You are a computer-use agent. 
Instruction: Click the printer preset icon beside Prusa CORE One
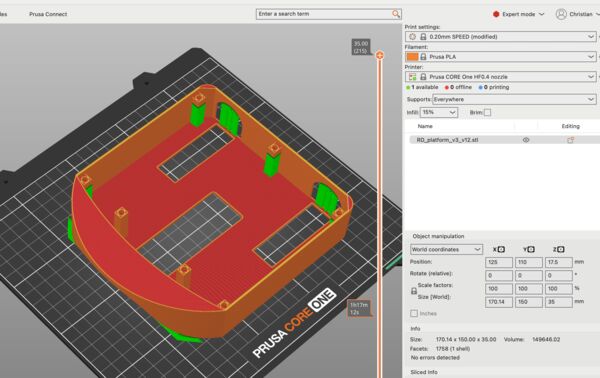tap(412, 77)
